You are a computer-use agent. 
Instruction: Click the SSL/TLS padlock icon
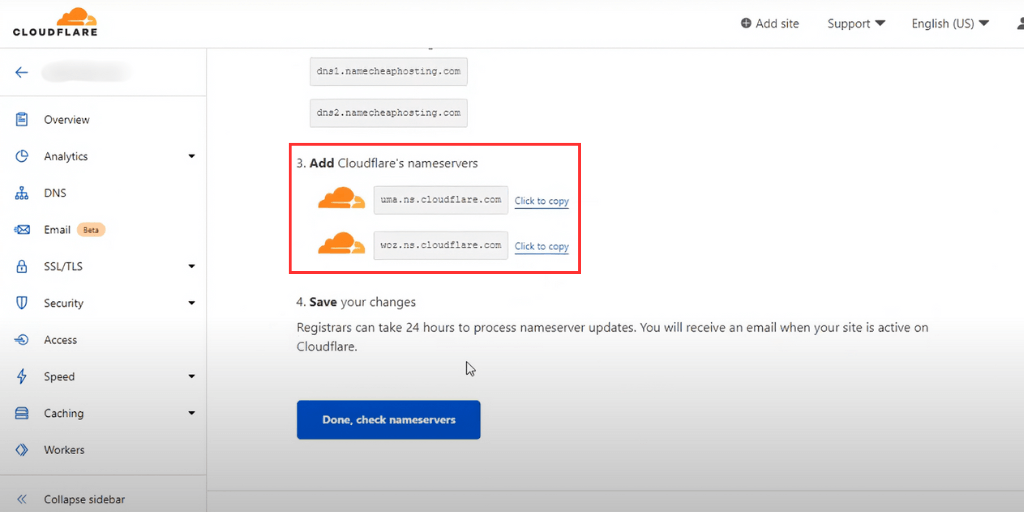22,266
